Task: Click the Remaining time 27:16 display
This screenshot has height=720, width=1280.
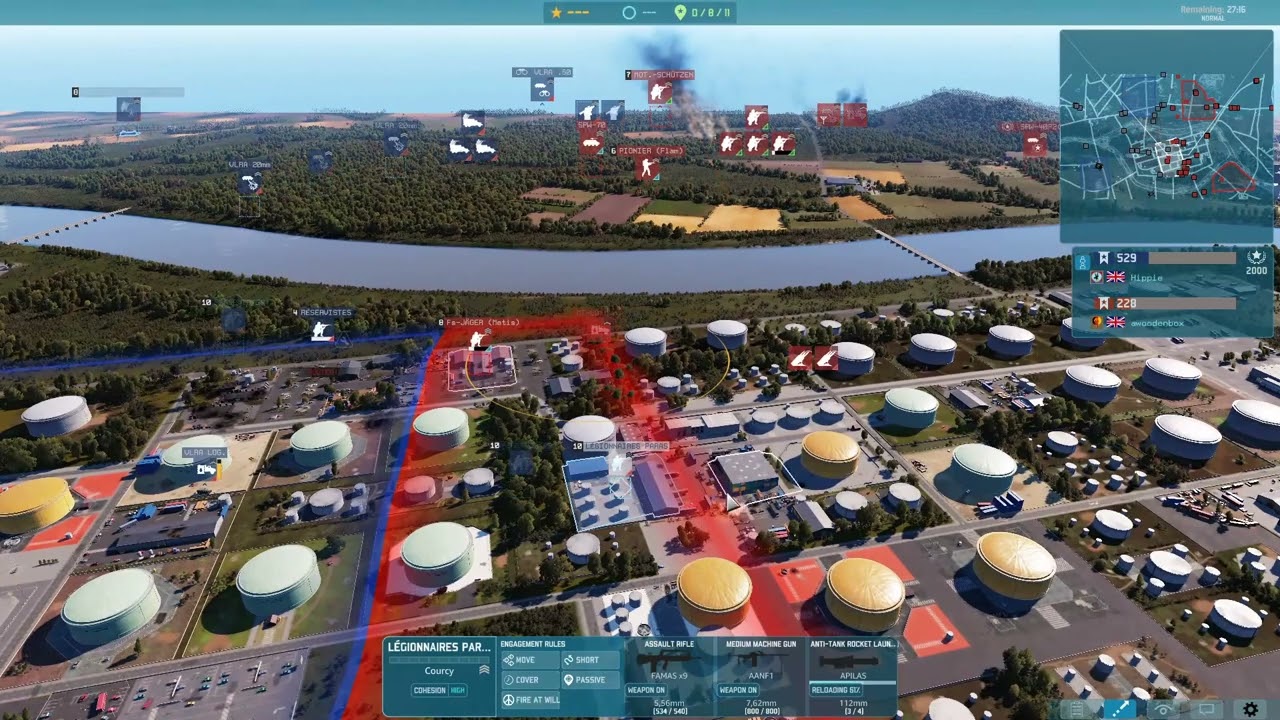Action: point(1212,10)
